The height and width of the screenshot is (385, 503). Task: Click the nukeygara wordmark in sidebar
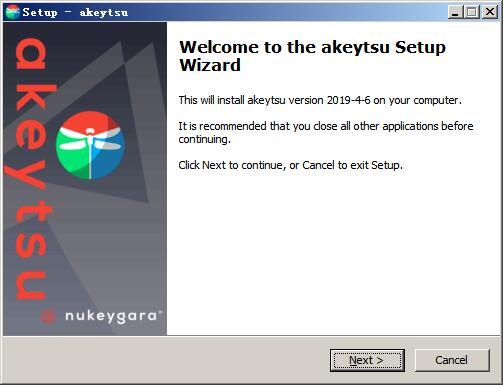click(x=111, y=316)
